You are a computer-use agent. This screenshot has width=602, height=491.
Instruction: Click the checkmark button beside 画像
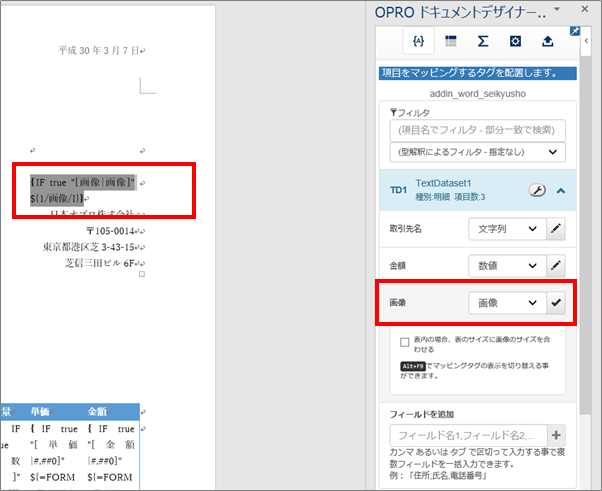click(556, 303)
